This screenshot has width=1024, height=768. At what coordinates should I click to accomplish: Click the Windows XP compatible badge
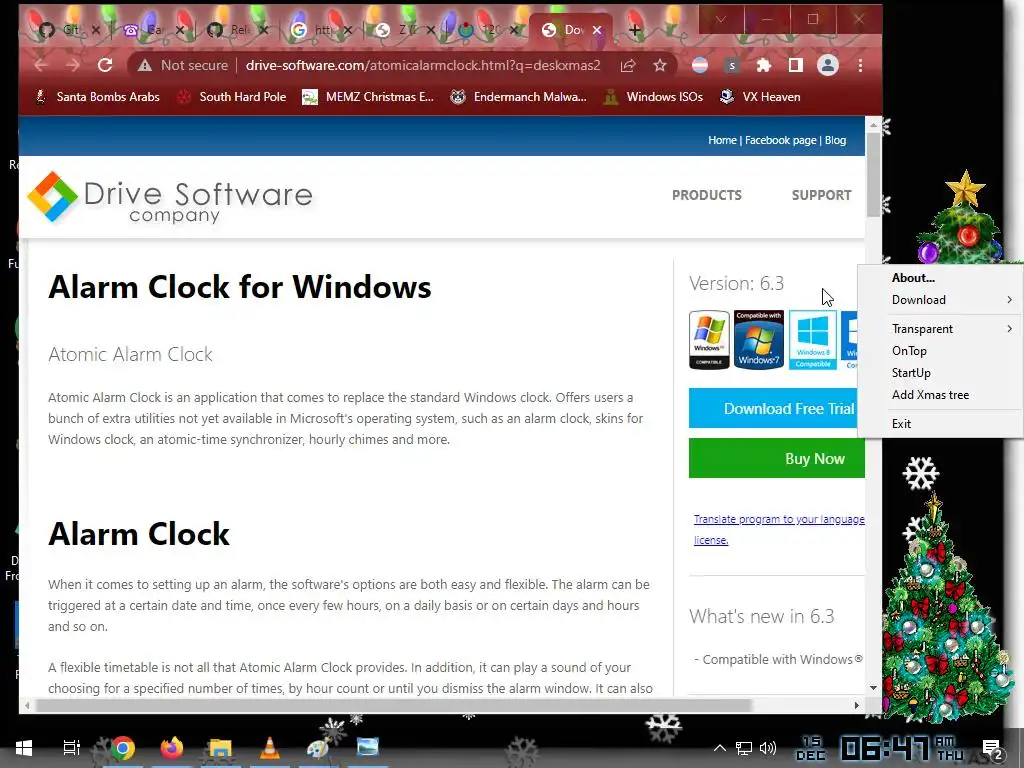(x=709, y=340)
